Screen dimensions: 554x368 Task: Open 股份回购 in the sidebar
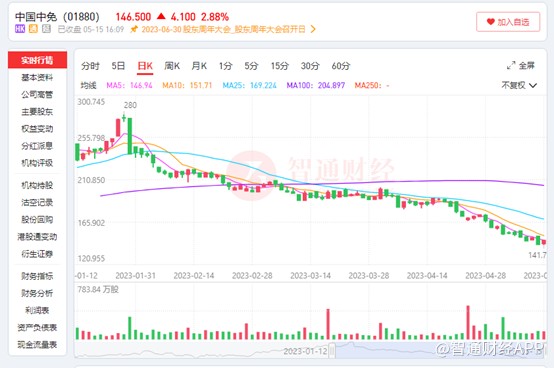click(x=37, y=219)
